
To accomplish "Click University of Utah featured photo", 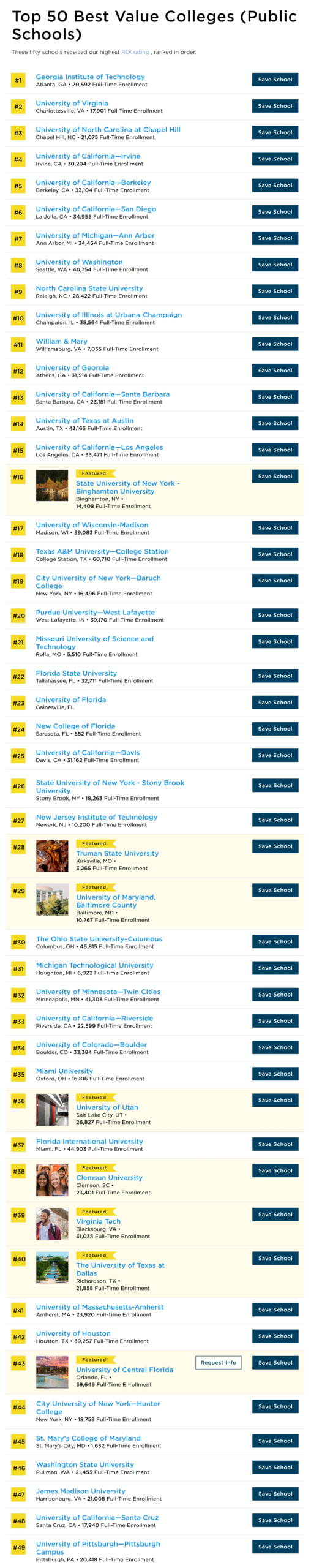I will point(52,1109).
